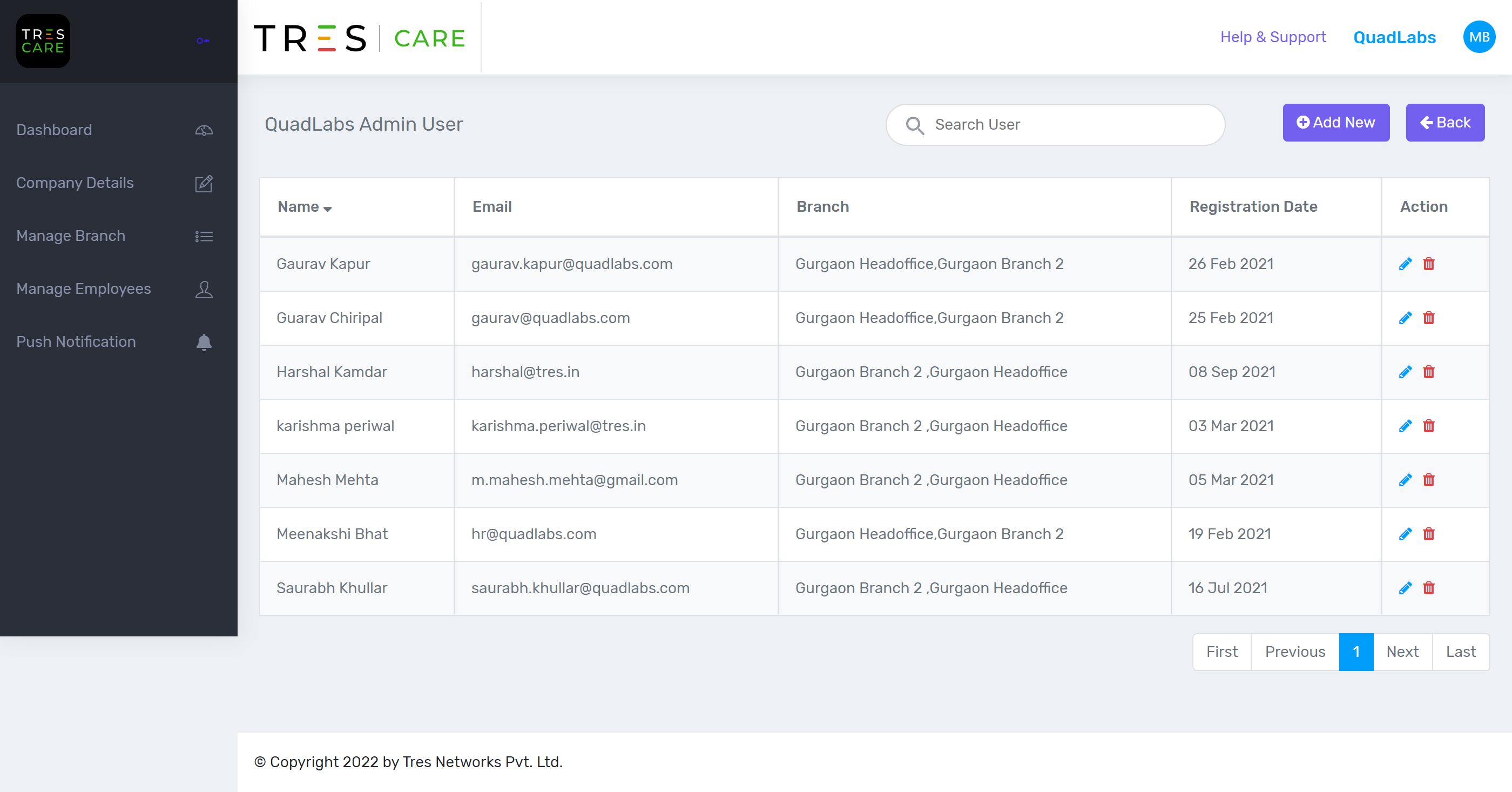Edit Mahesh Mehta's user entry
The image size is (1512, 792).
[1405, 480]
